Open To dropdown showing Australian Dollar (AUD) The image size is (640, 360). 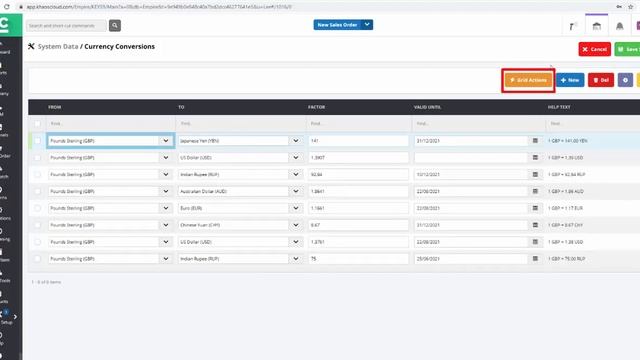point(296,191)
